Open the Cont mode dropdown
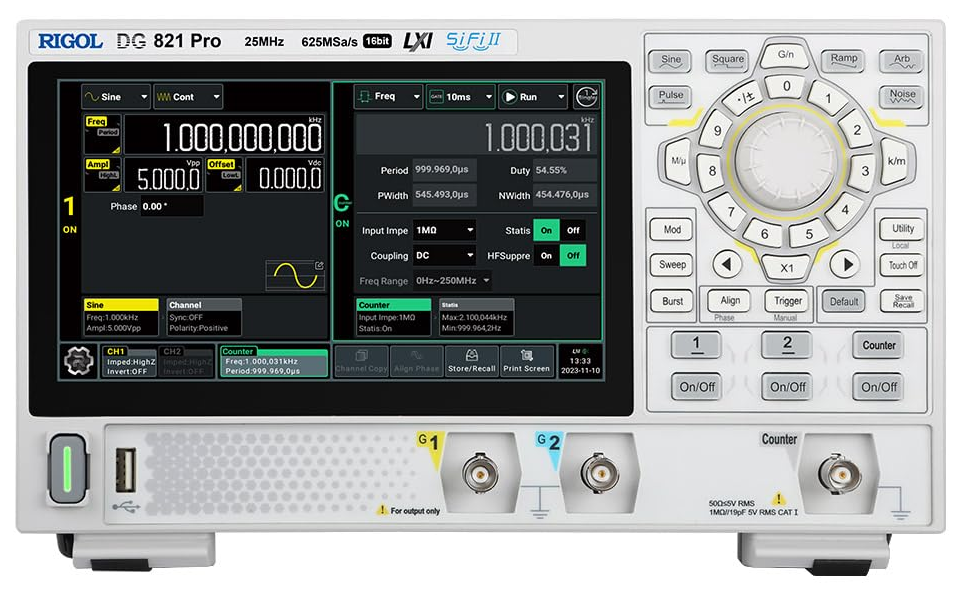 [x=188, y=97]
